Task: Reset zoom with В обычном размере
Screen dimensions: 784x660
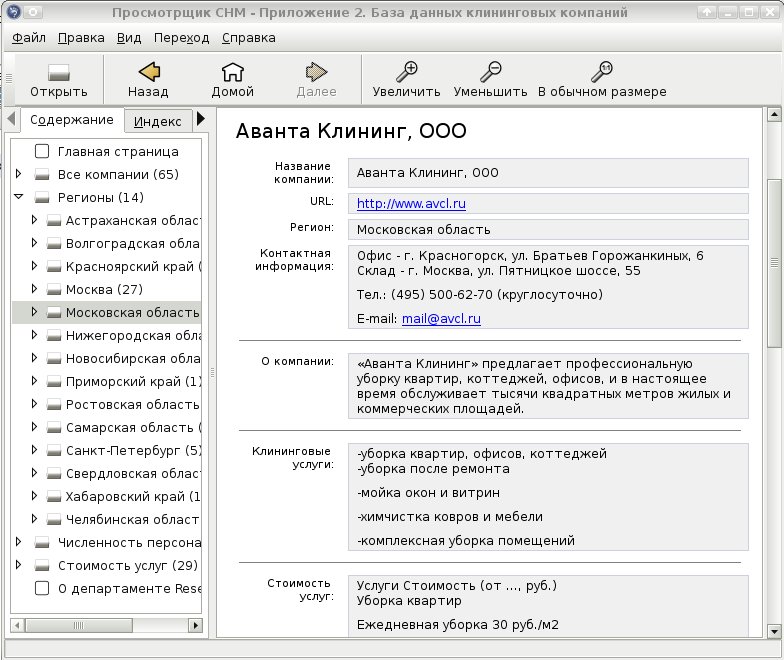Action: click(x=602, y=72)
